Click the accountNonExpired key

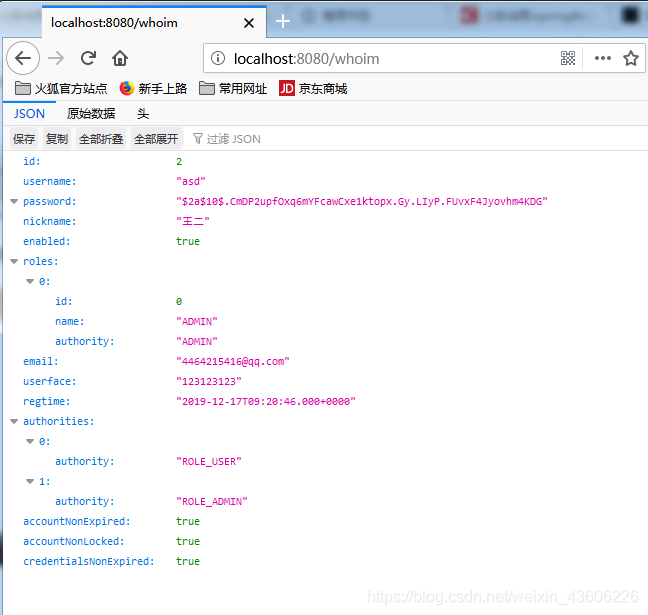point(77,522)
